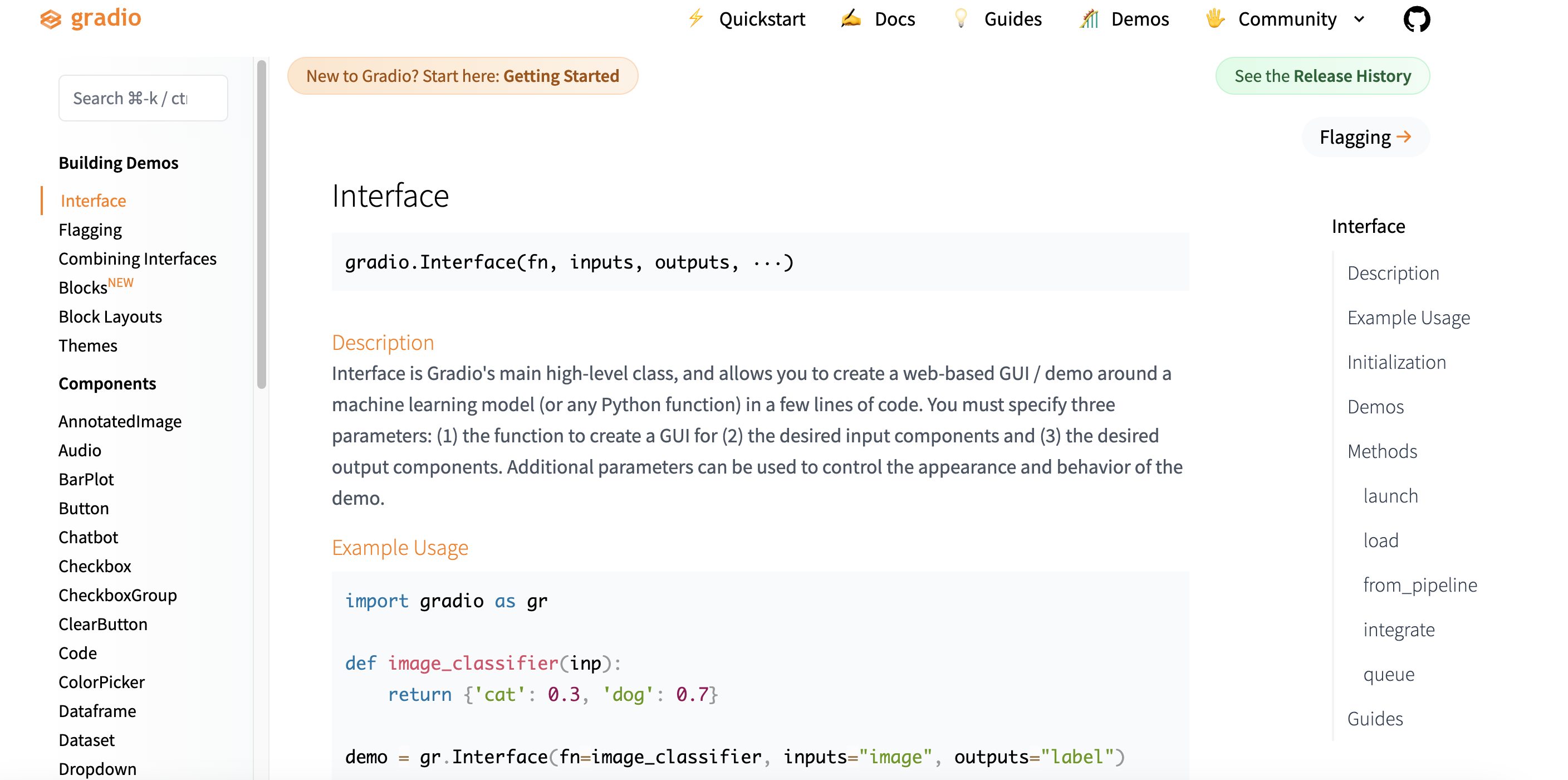Click the Flagging arrow icon
Image resolution: width=1568 pixels, height=780 pixels.
[1405, 137]
